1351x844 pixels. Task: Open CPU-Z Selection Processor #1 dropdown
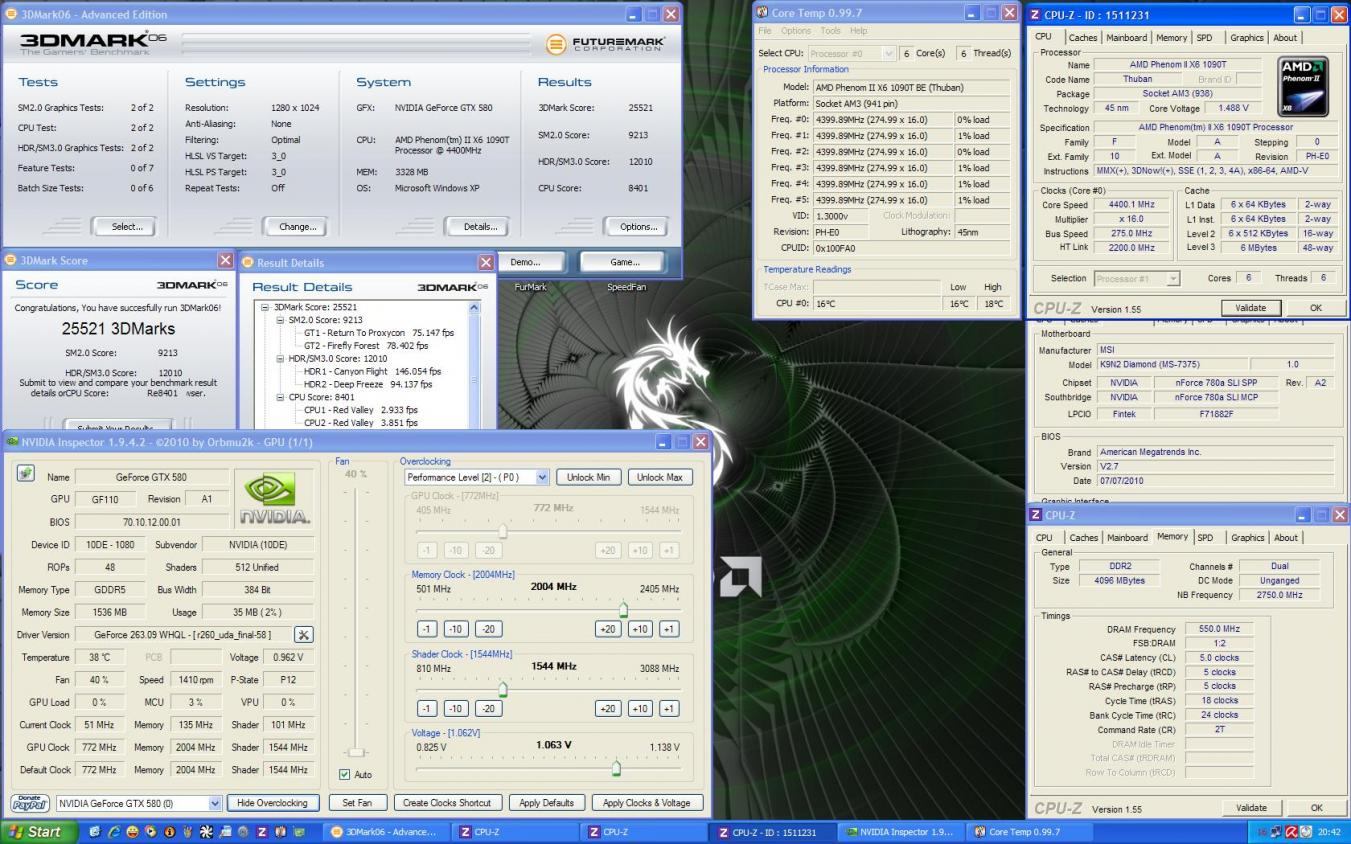click(x=1174, y=278)
